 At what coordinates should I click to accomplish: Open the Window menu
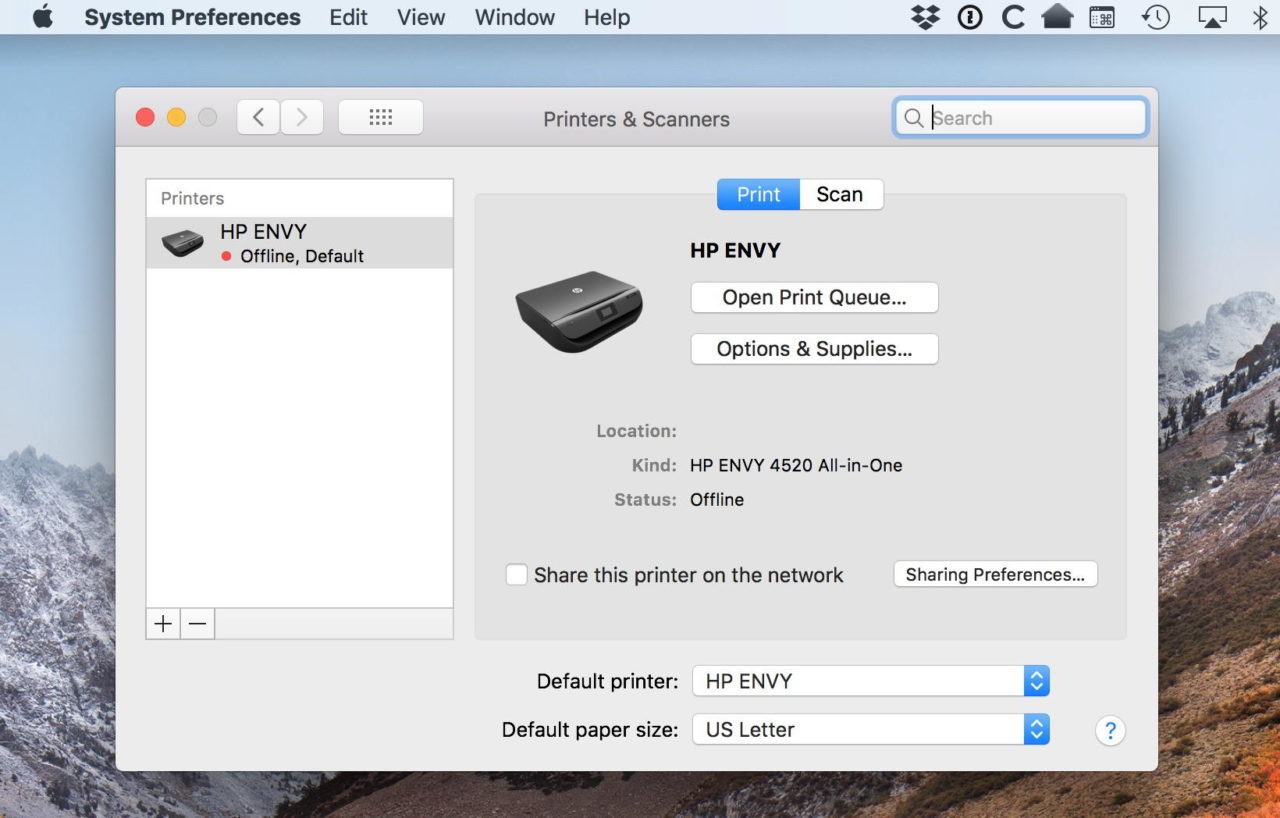pyautogui.click(x=515, y=17)
